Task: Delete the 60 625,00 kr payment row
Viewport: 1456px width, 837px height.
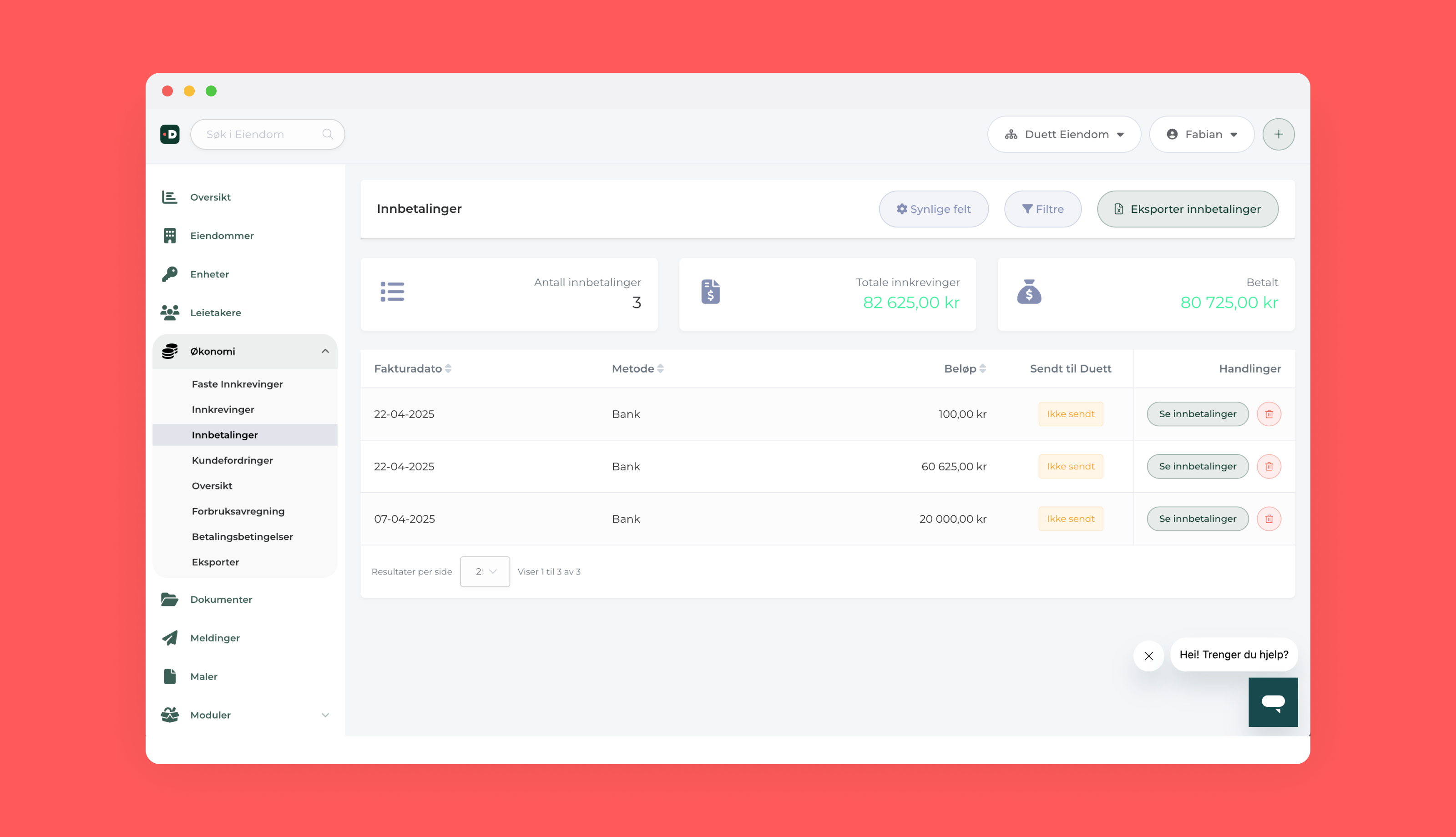Action: 1269,466
